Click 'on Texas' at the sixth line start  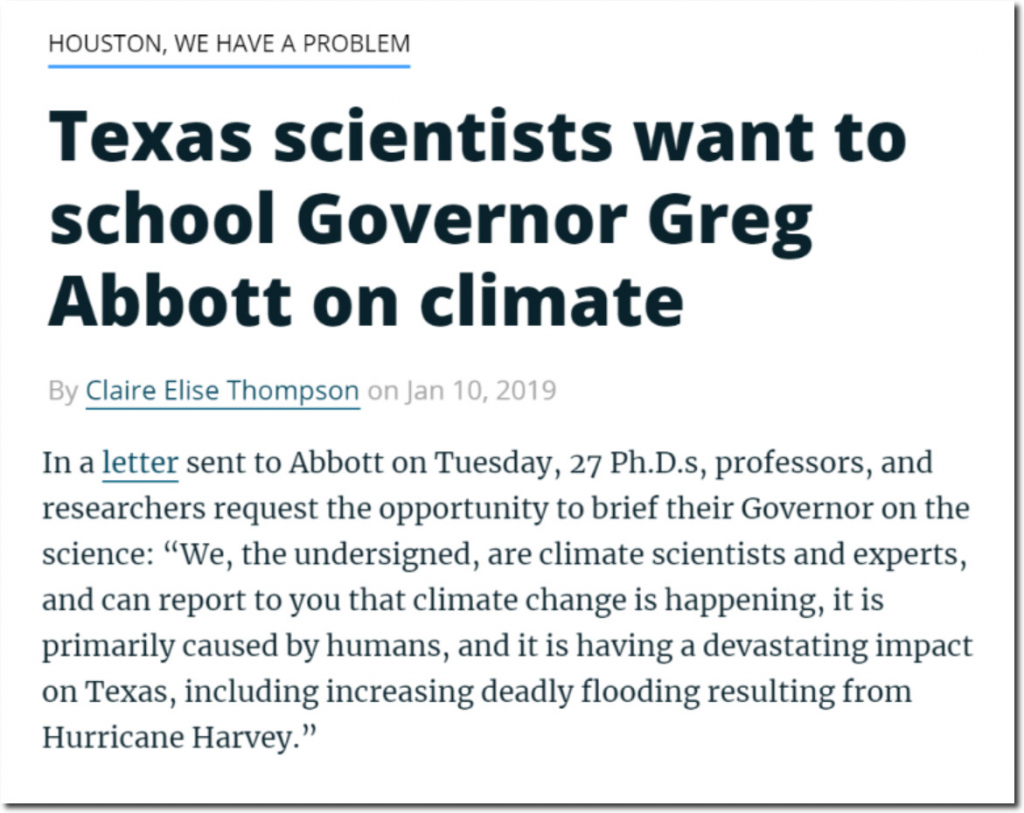108,691
